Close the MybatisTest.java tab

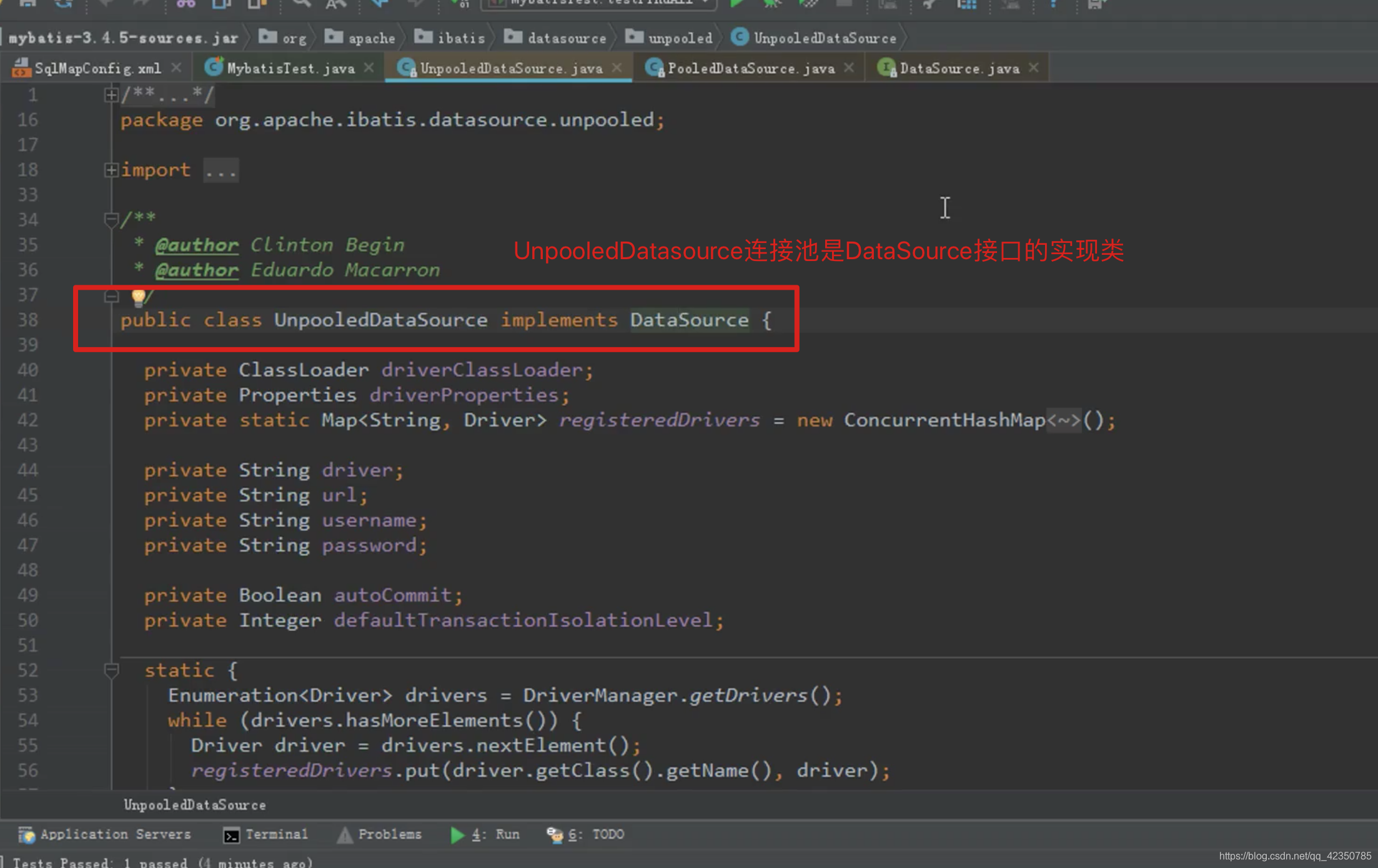(369, 67)
